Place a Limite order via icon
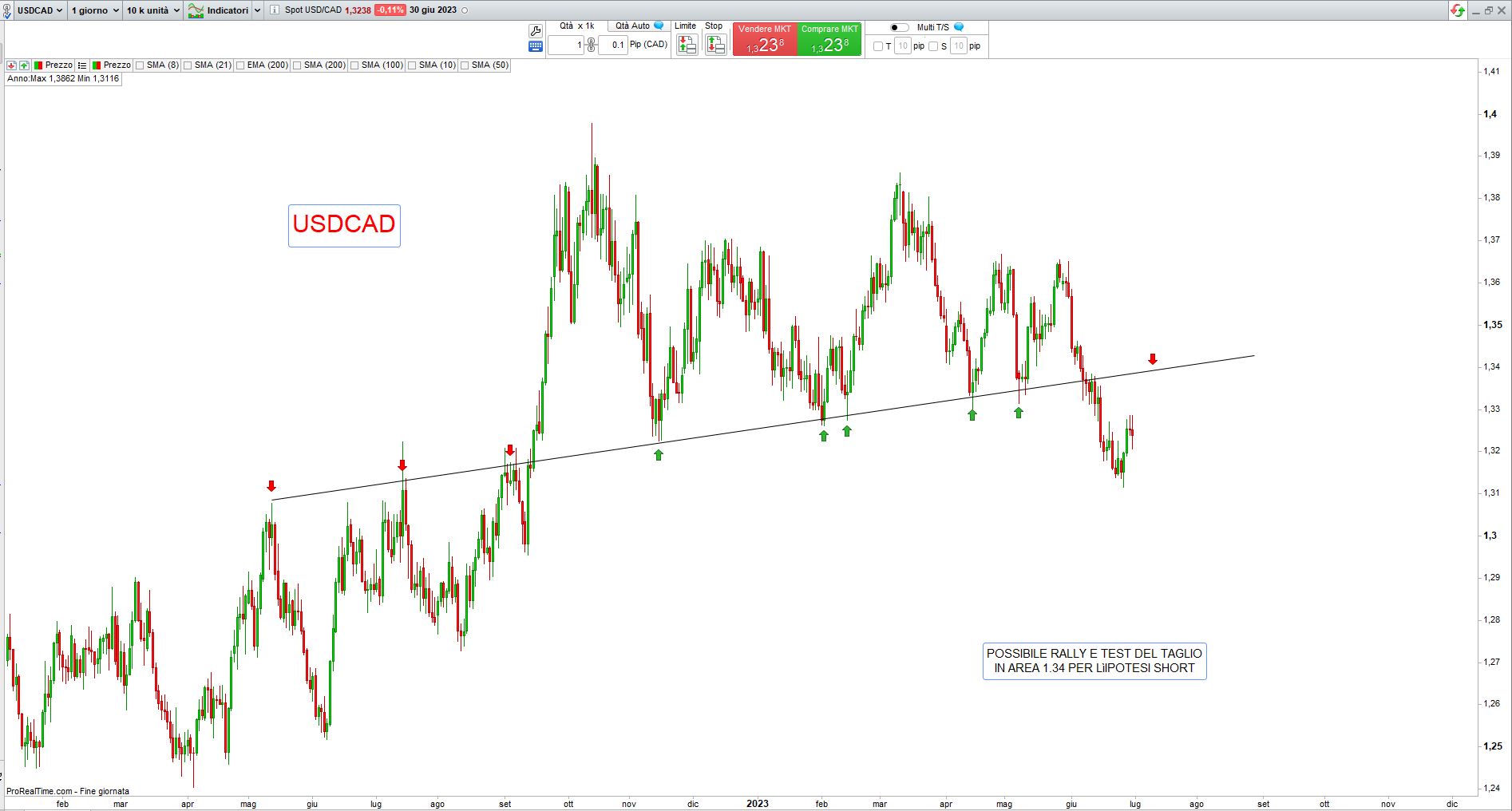The width and height of the screenshot is (1512, 811). click(687, 45)
